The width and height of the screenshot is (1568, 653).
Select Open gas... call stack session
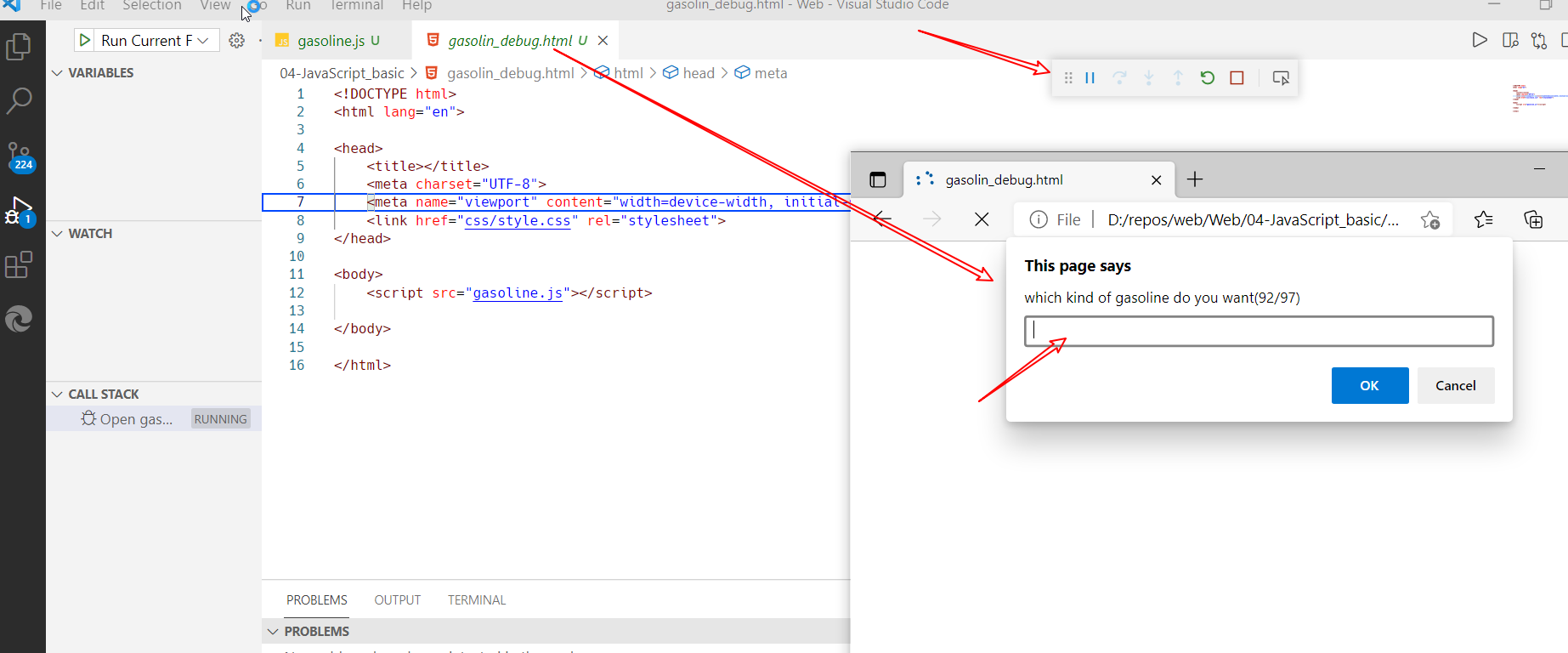pyautogui.click(x=154, y=419)
